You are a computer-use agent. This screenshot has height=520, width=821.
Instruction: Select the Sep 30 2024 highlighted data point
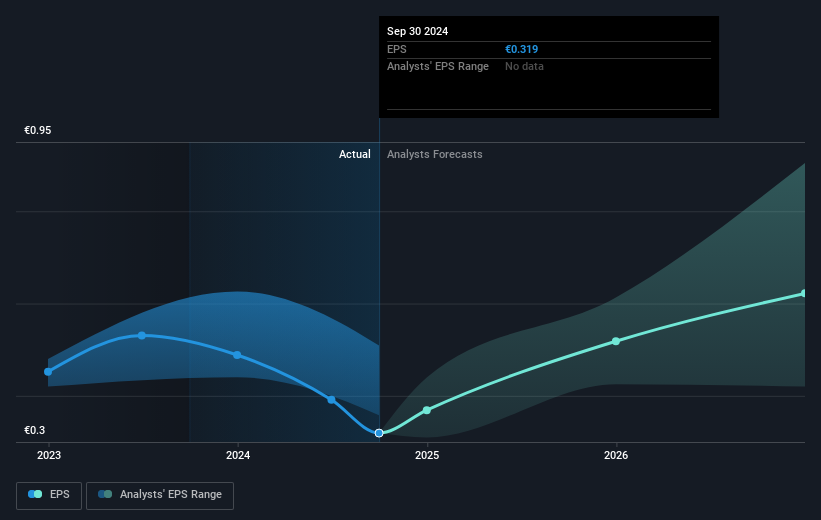379,433
